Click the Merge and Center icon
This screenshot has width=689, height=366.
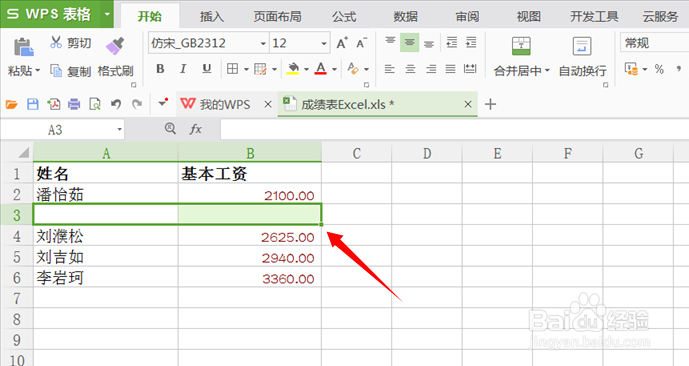(x=521, y=46)
